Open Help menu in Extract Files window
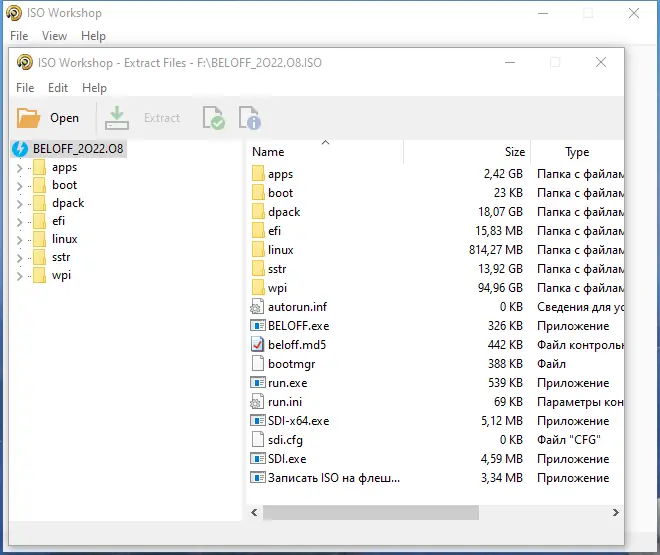Image resolution: width=660 pixels, height=555 pixels. coord(94,88)
